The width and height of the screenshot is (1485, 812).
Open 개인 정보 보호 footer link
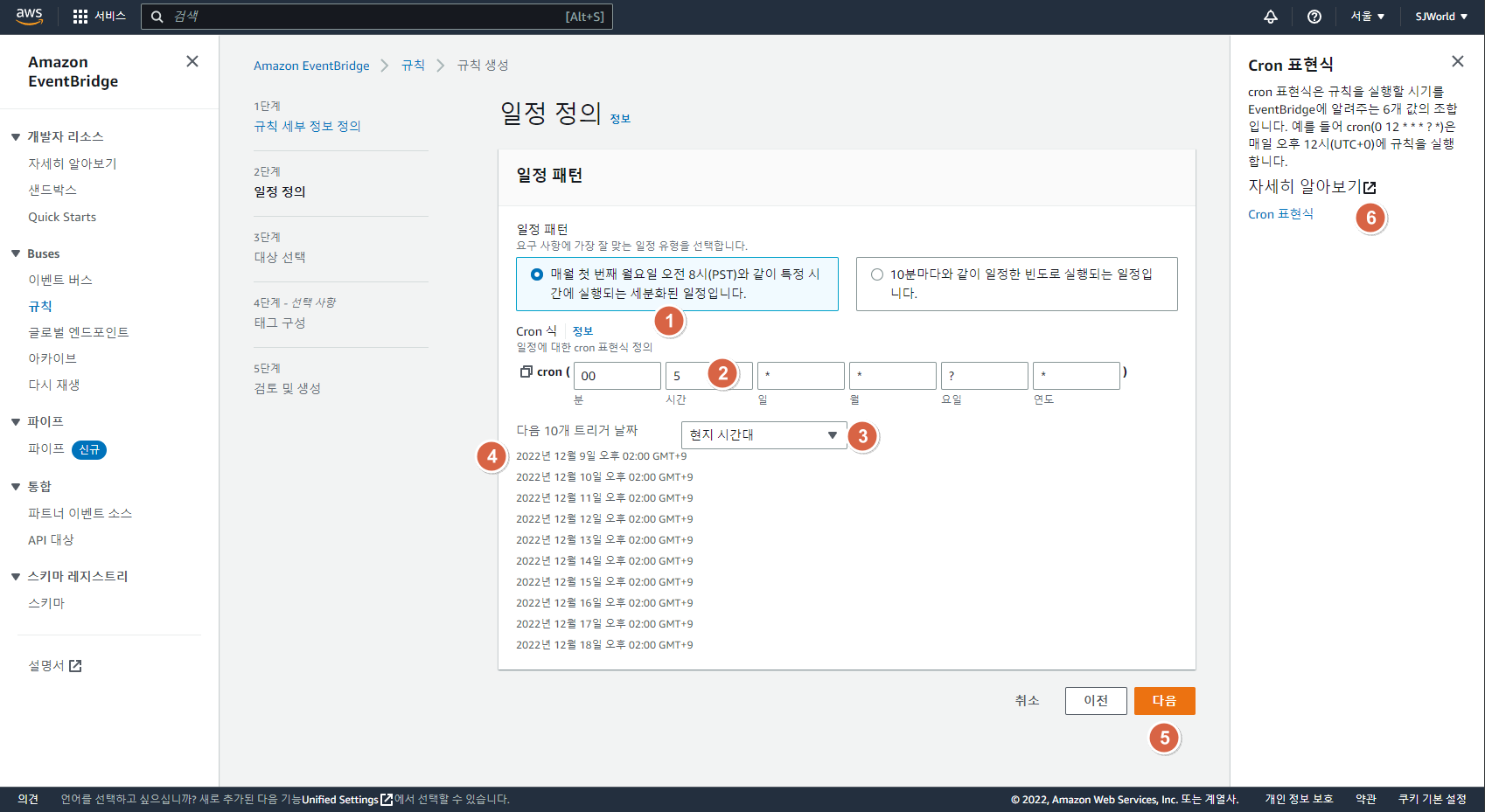[x=1299, y=800]
